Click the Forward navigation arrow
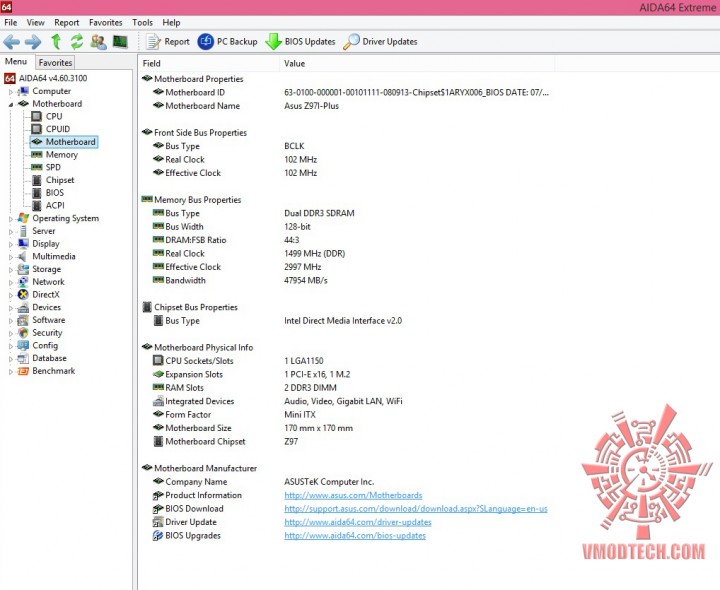Screen dimensions: 720x590 pyautogui.click(x=33, y=42)
